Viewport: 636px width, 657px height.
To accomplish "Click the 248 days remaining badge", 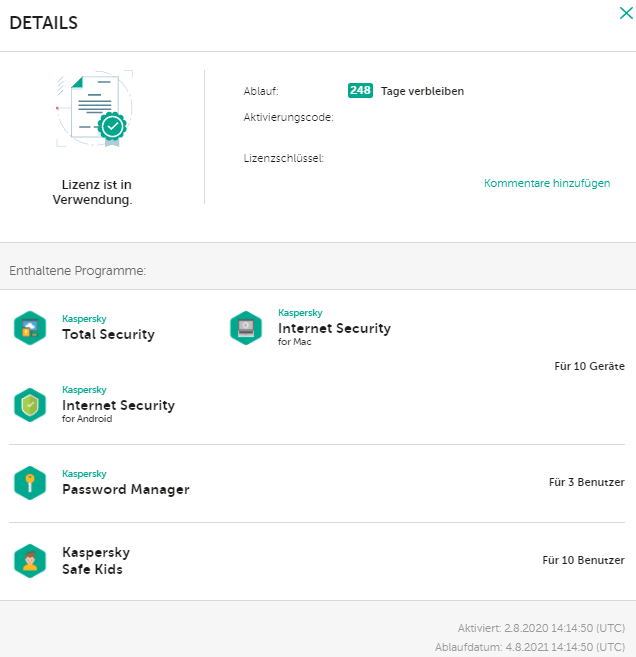I will click(360, 91).
